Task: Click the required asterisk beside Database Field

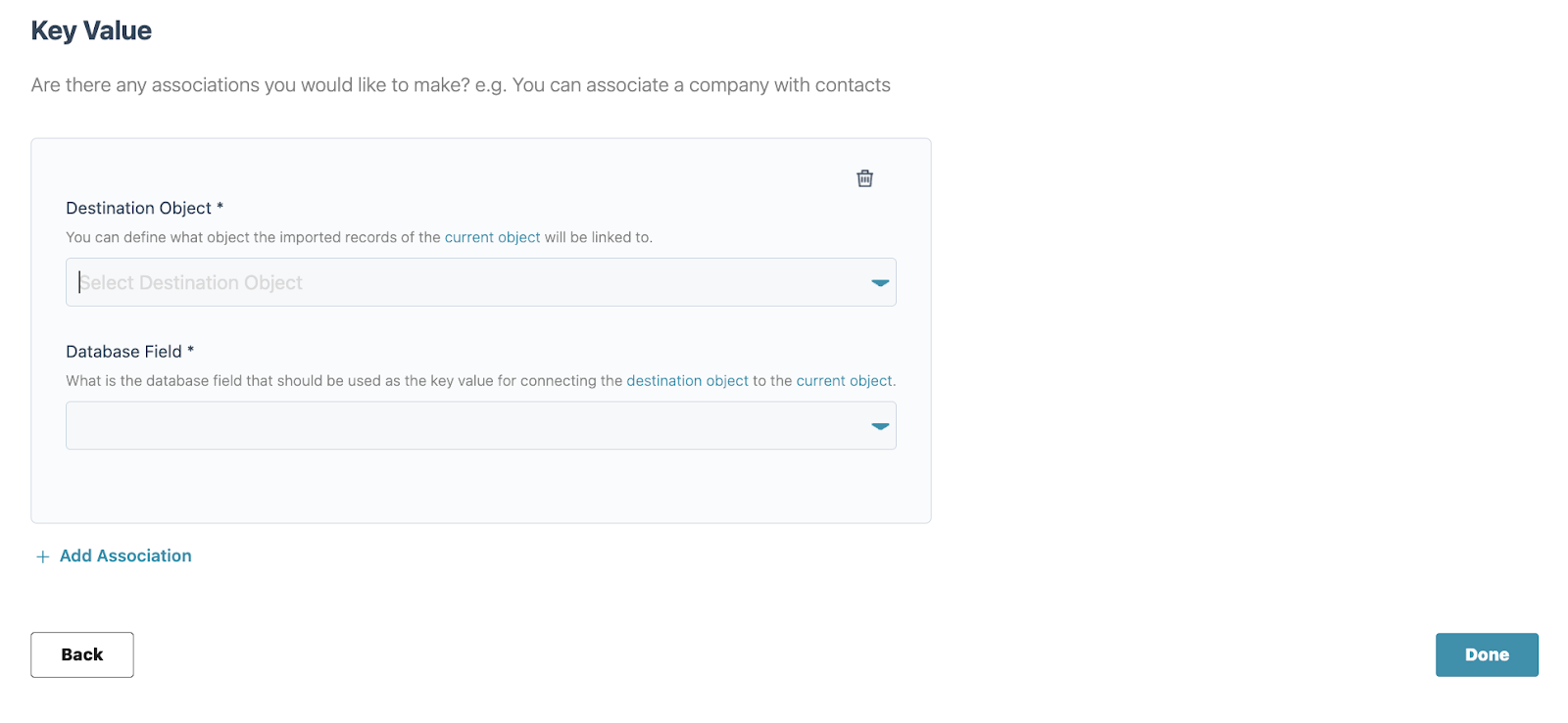Action: point(191,350)
